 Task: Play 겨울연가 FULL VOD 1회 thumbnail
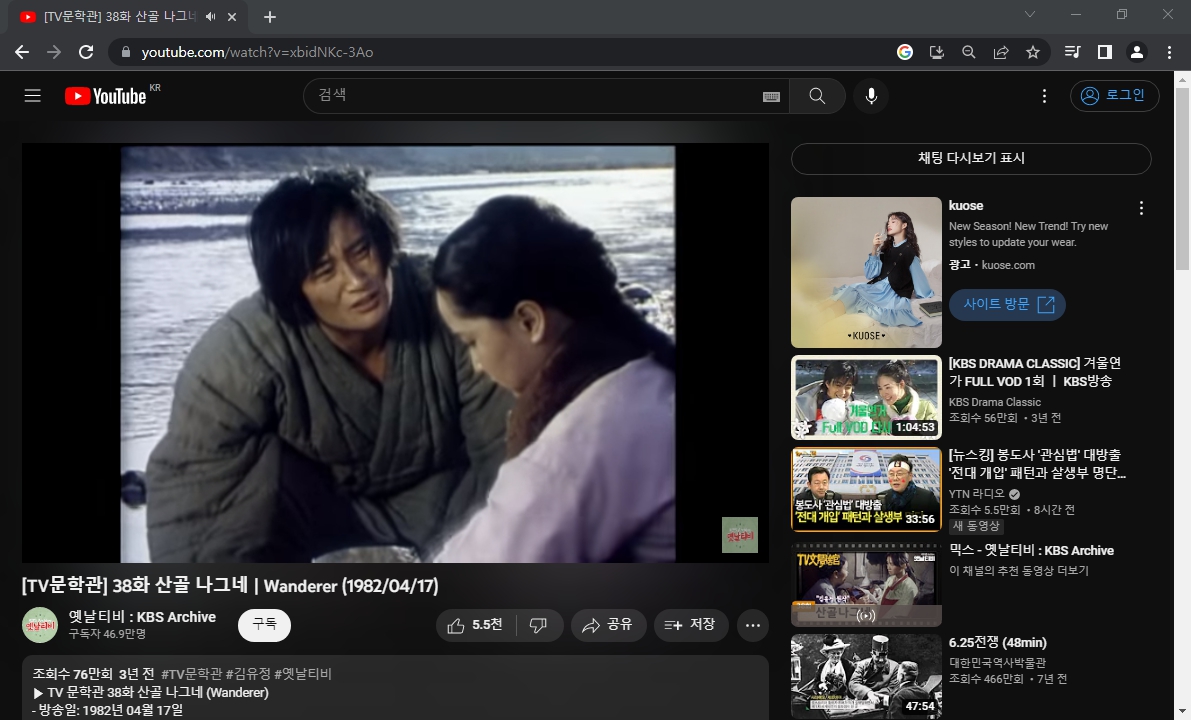(x=866, y=397)
